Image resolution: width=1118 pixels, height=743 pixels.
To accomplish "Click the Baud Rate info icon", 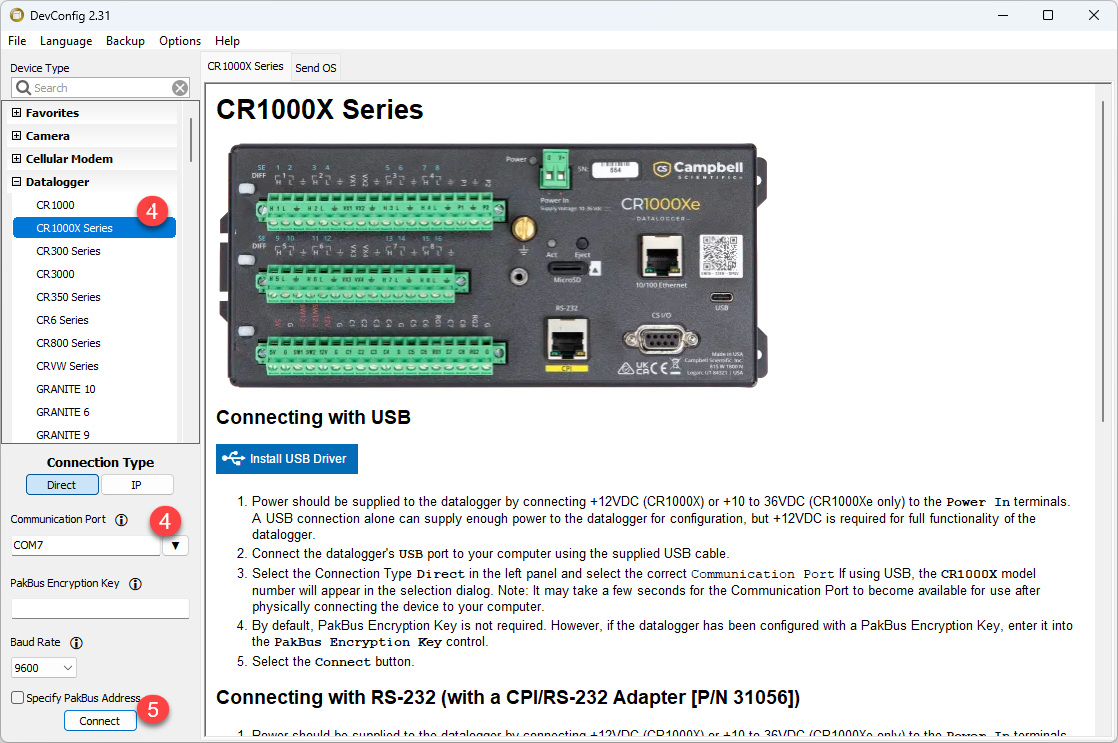I will 76,643.
